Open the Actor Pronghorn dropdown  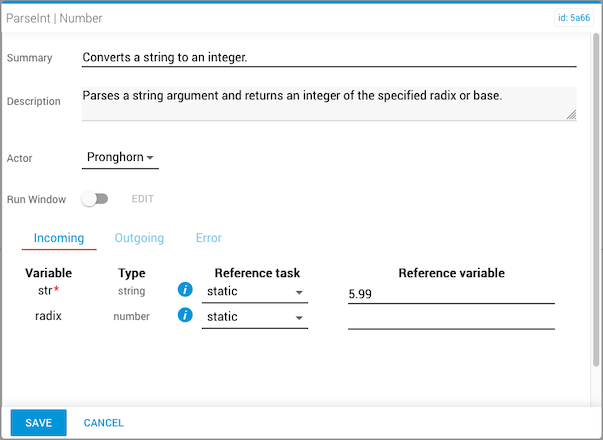coord(120,158)
